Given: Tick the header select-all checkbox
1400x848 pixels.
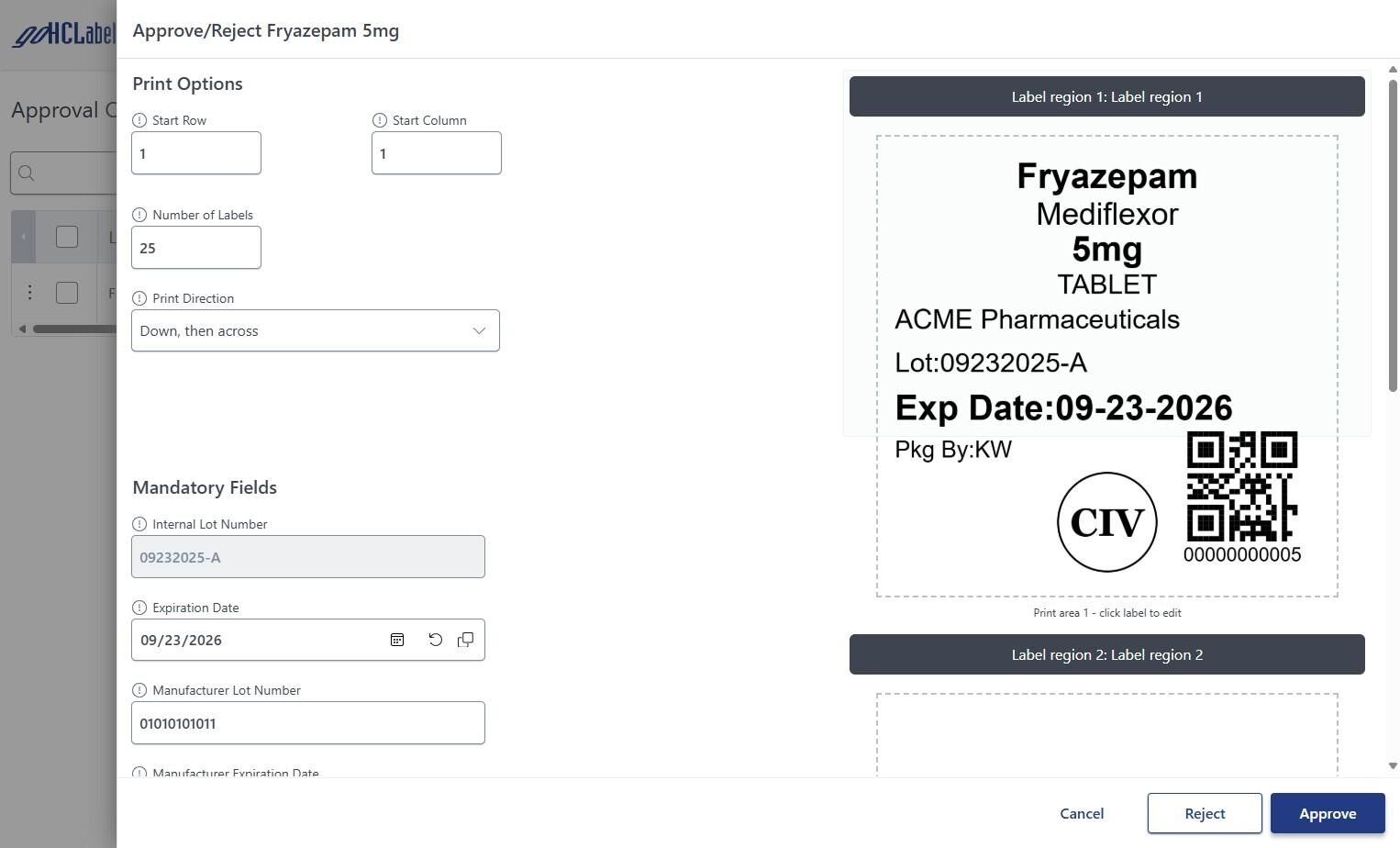Looking at the screenshot, I should (67, 237).
